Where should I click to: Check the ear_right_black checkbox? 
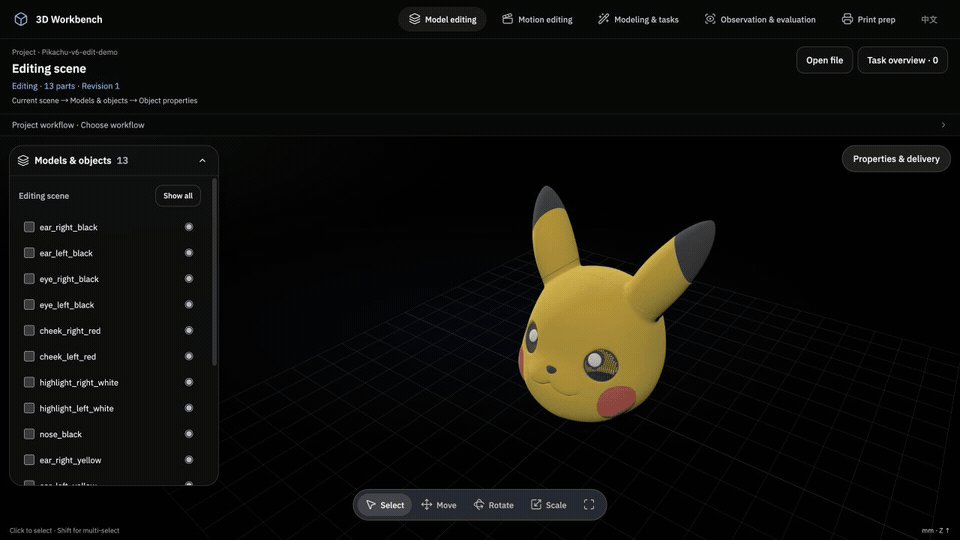(x=29, y=227)
